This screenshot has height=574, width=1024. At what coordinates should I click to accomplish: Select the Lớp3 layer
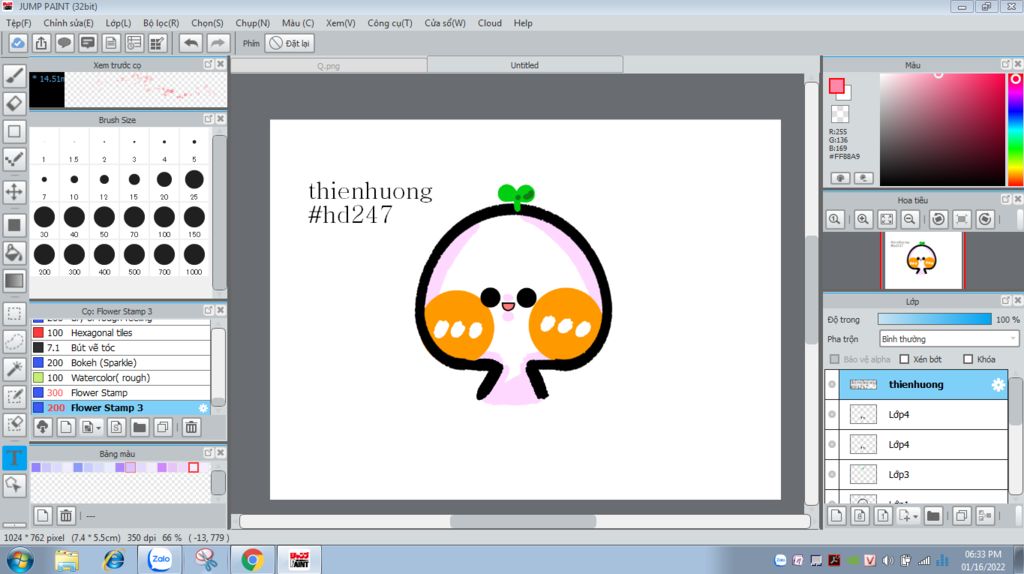pos(916,475)
